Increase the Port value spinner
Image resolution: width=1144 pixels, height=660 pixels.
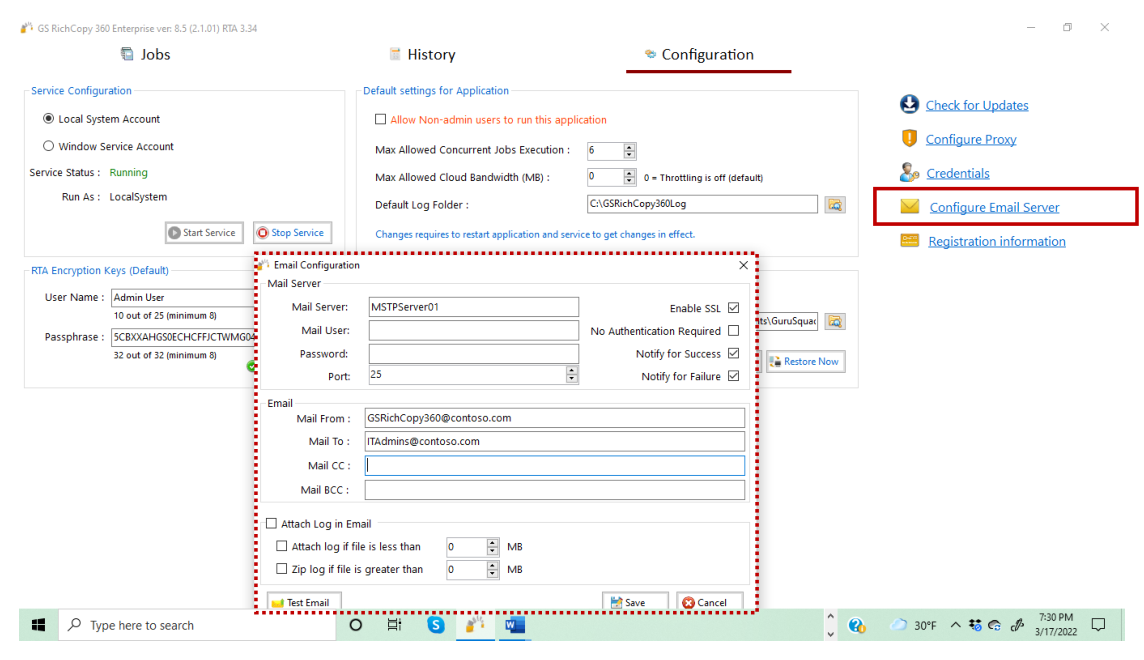(x=572, y=370)
